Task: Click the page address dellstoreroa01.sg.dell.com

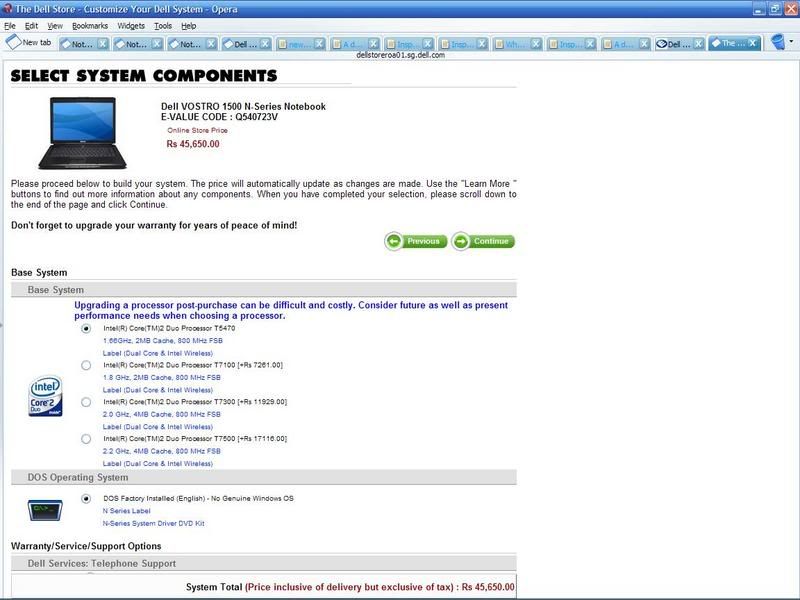Action: point(401,55)
